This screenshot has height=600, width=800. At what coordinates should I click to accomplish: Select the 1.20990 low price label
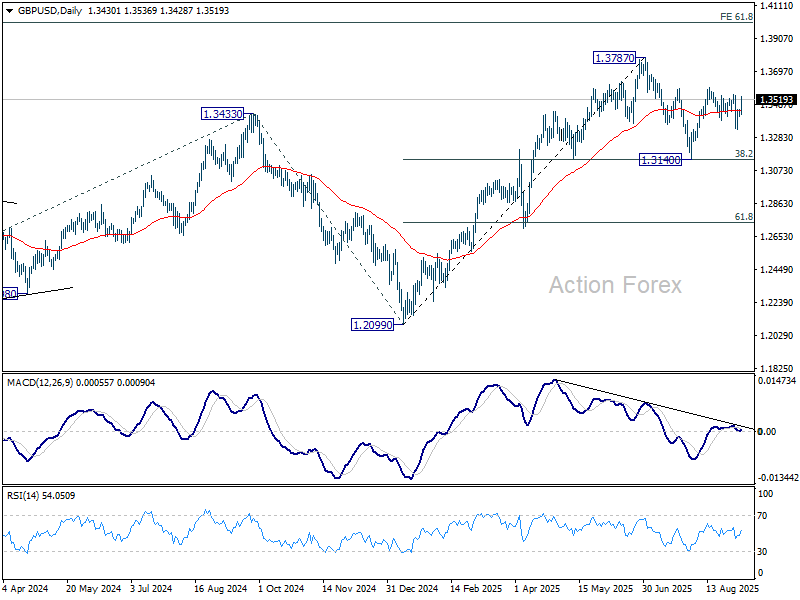pos(373,324)
